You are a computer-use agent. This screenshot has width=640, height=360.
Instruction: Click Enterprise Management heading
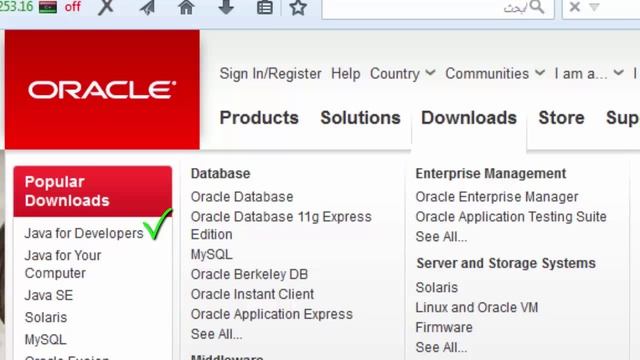pos(491,173)
